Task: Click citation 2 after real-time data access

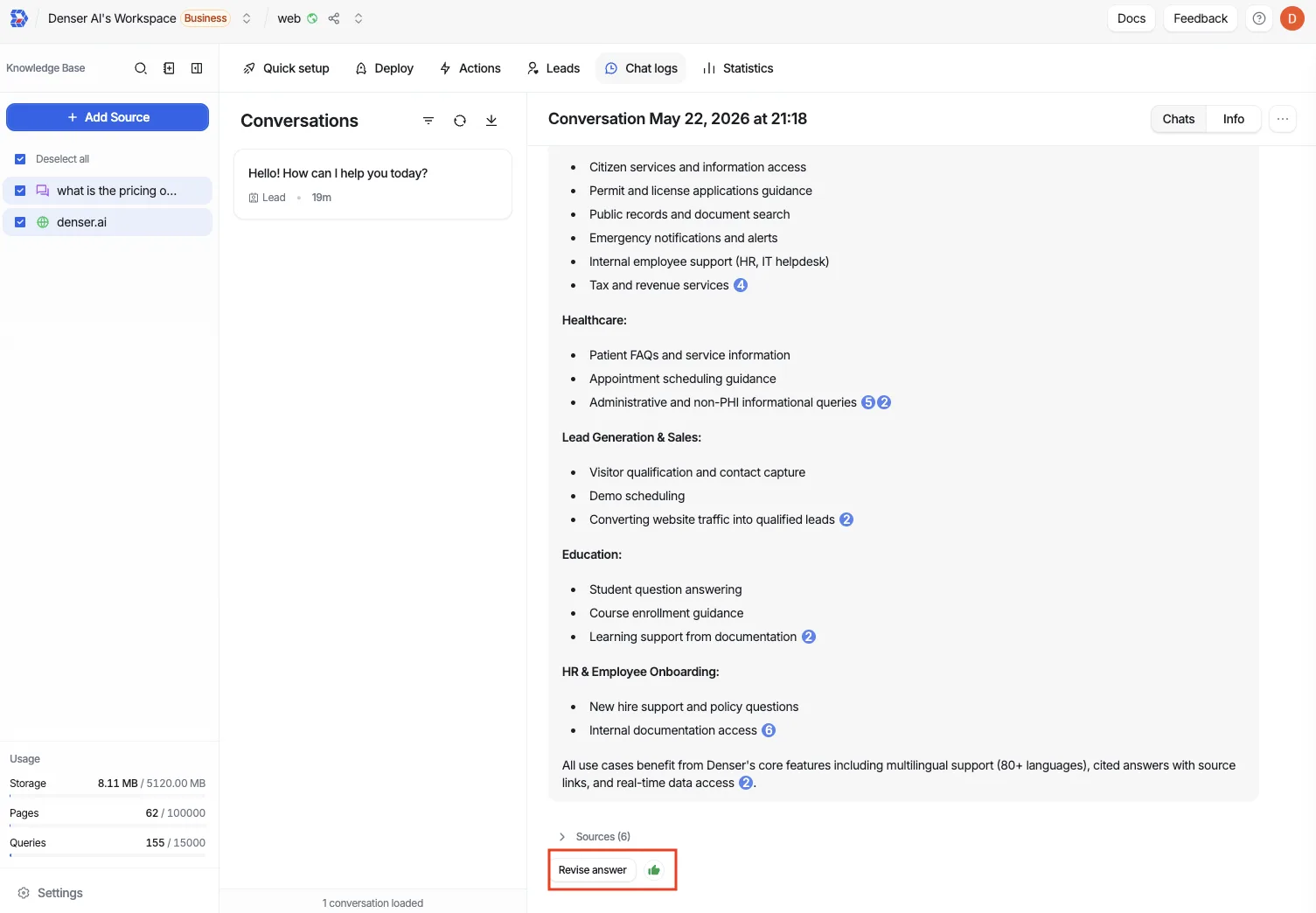Action: pos(746,783)
